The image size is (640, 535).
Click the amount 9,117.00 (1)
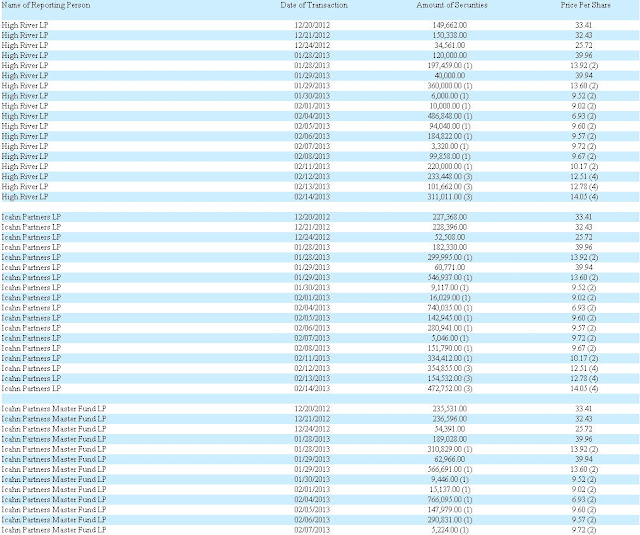450,288
